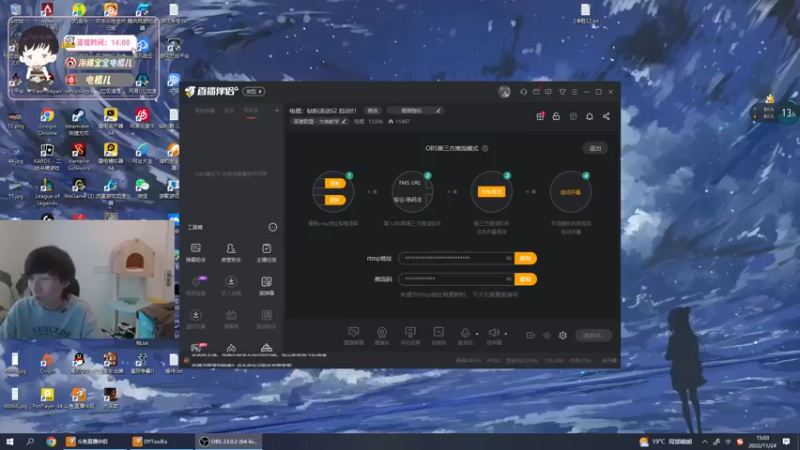Open the customer service headset icon
800x450 pixels.
click(x=523, y=92)
